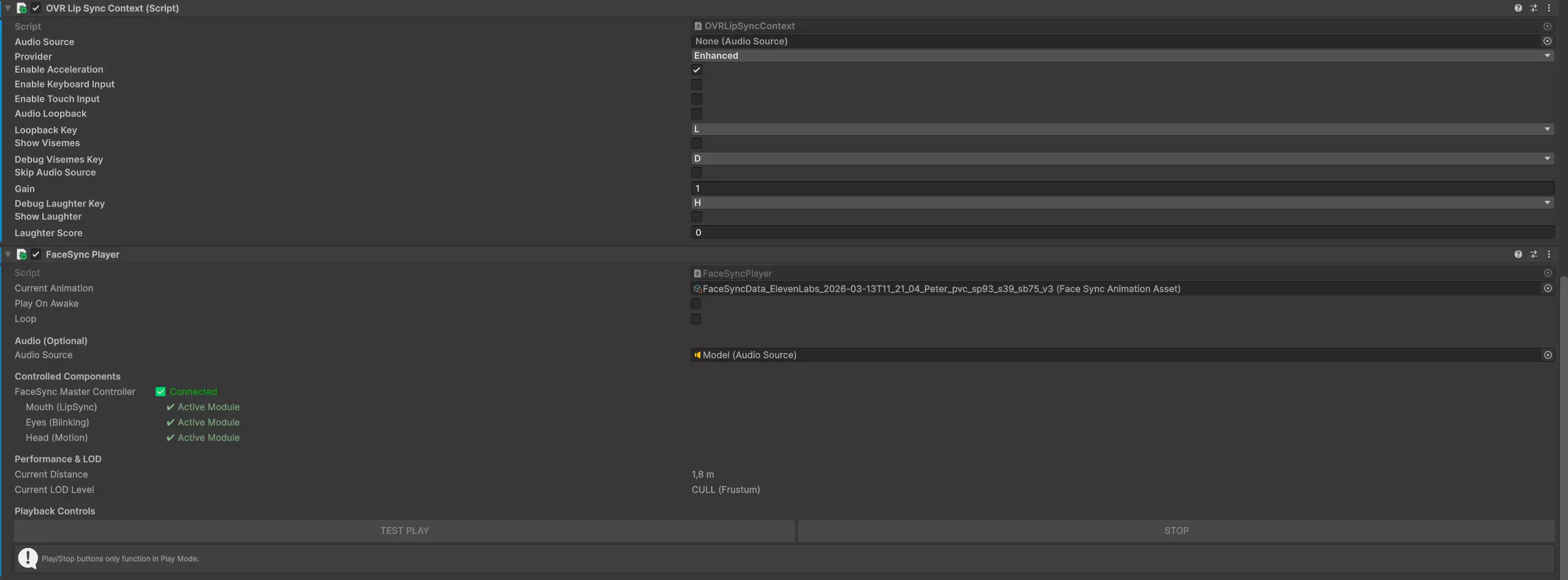Screen dimensions: 1568x580
Task: Click the FaceSync animation asset icon
Action: (697, 288)
